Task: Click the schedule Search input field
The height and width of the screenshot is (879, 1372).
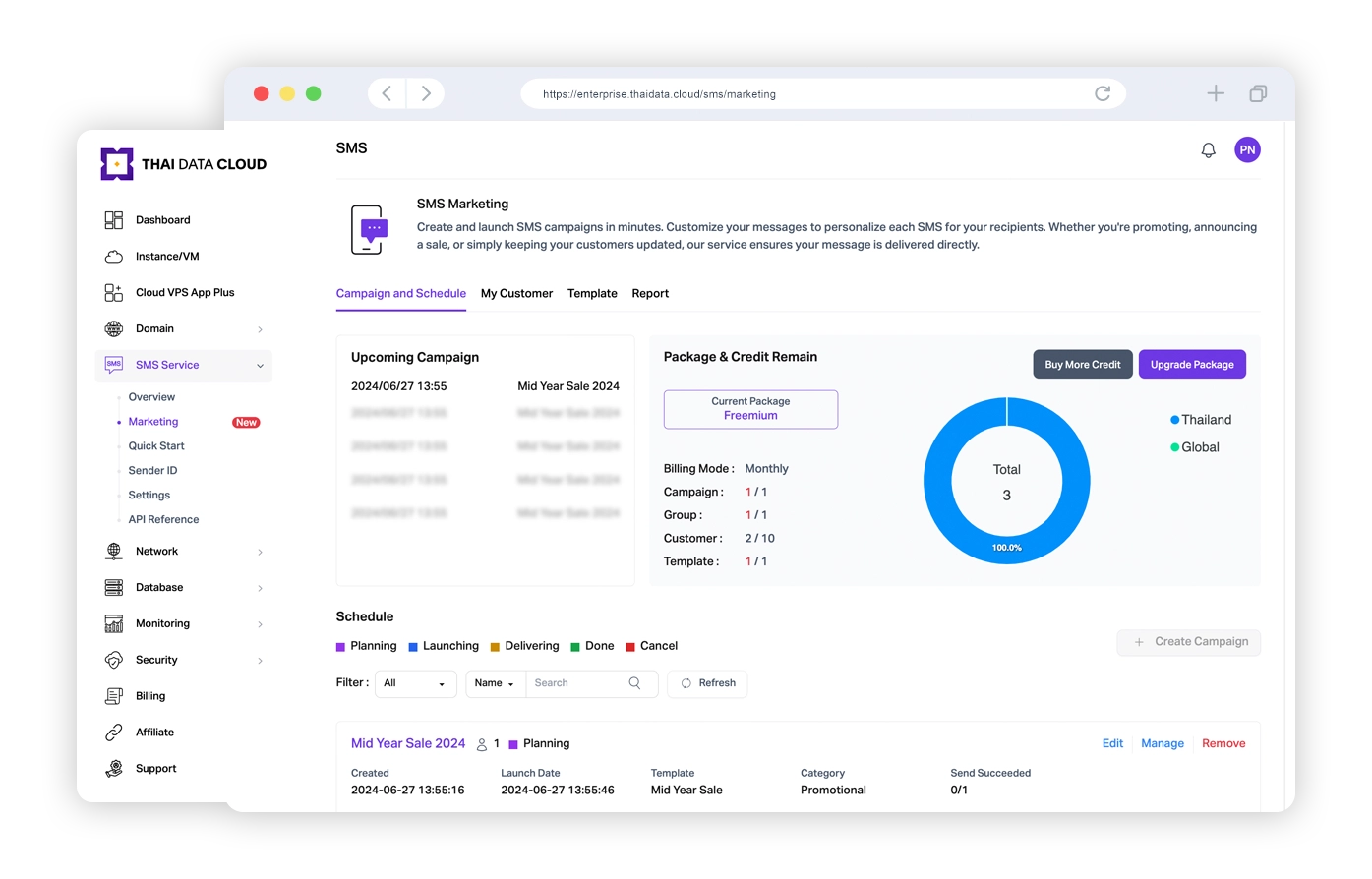Action: 577,683
